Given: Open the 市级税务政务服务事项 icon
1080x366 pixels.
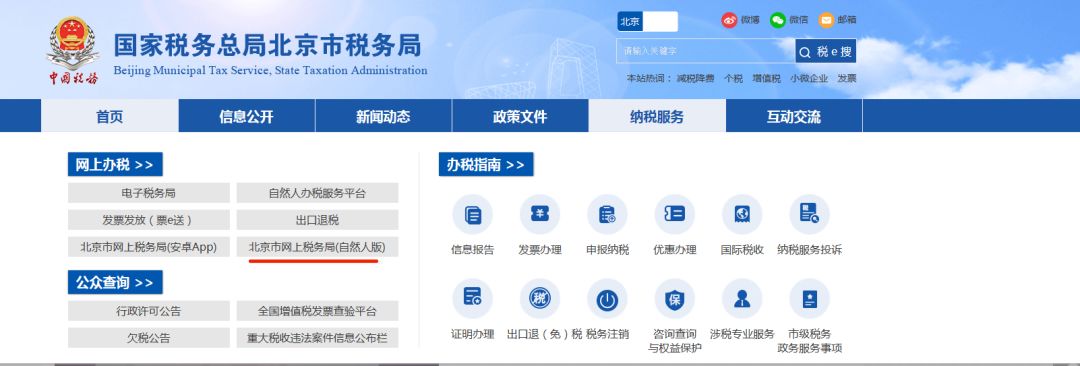Looking at the screenshot, I should click(809, 298).
